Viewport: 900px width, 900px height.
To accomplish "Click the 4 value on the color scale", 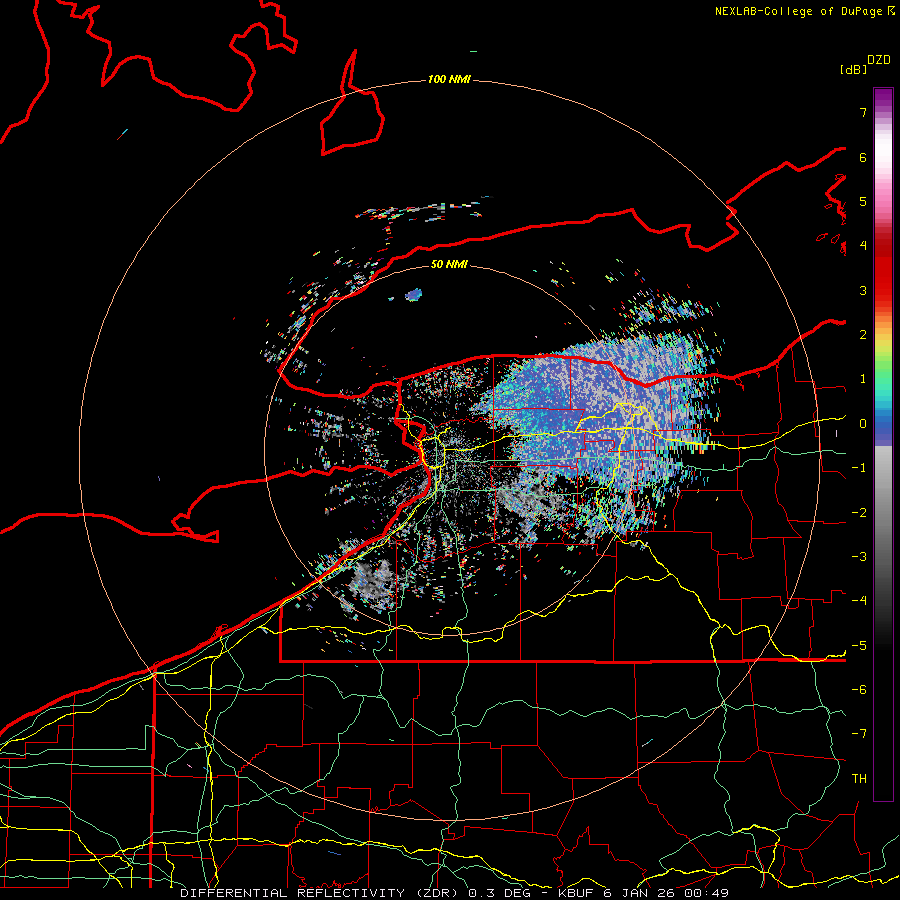I will tap(862, 246).
